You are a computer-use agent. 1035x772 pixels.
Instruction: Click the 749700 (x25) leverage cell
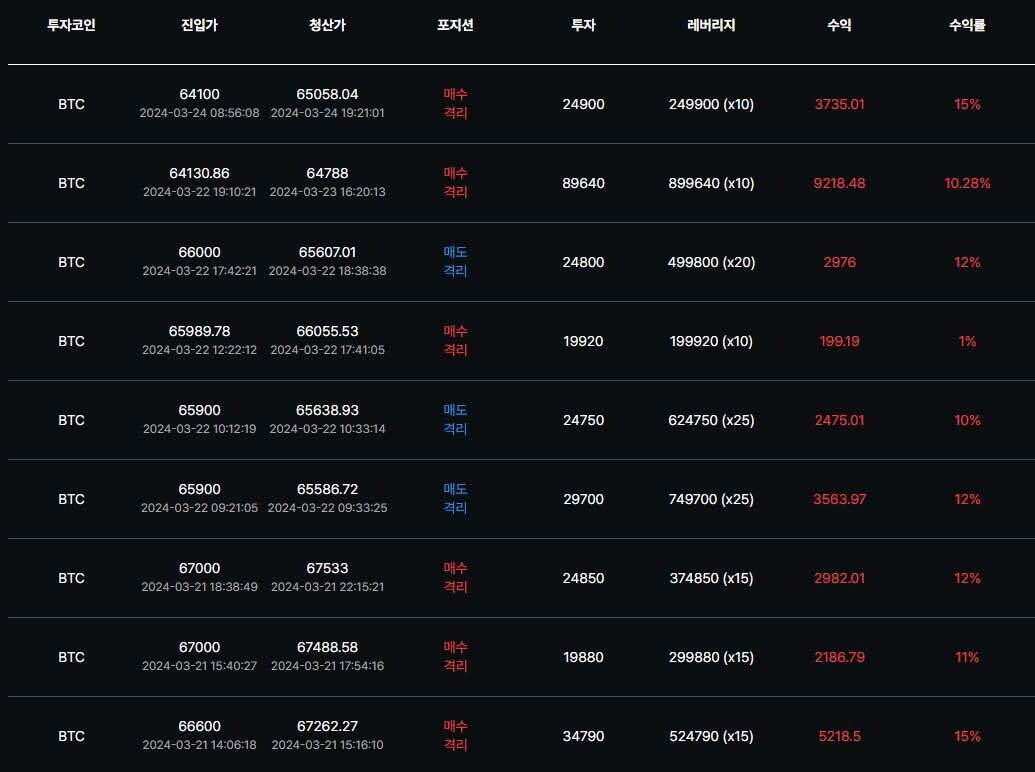(711, 499)
